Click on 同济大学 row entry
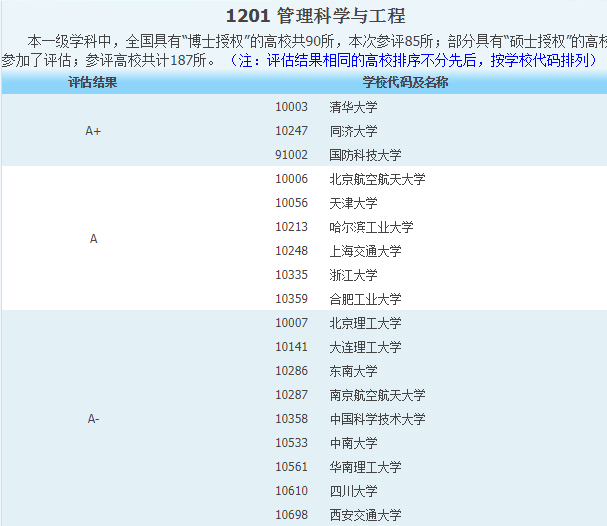Viewport: 607px width, 526px height. [353, 131]
